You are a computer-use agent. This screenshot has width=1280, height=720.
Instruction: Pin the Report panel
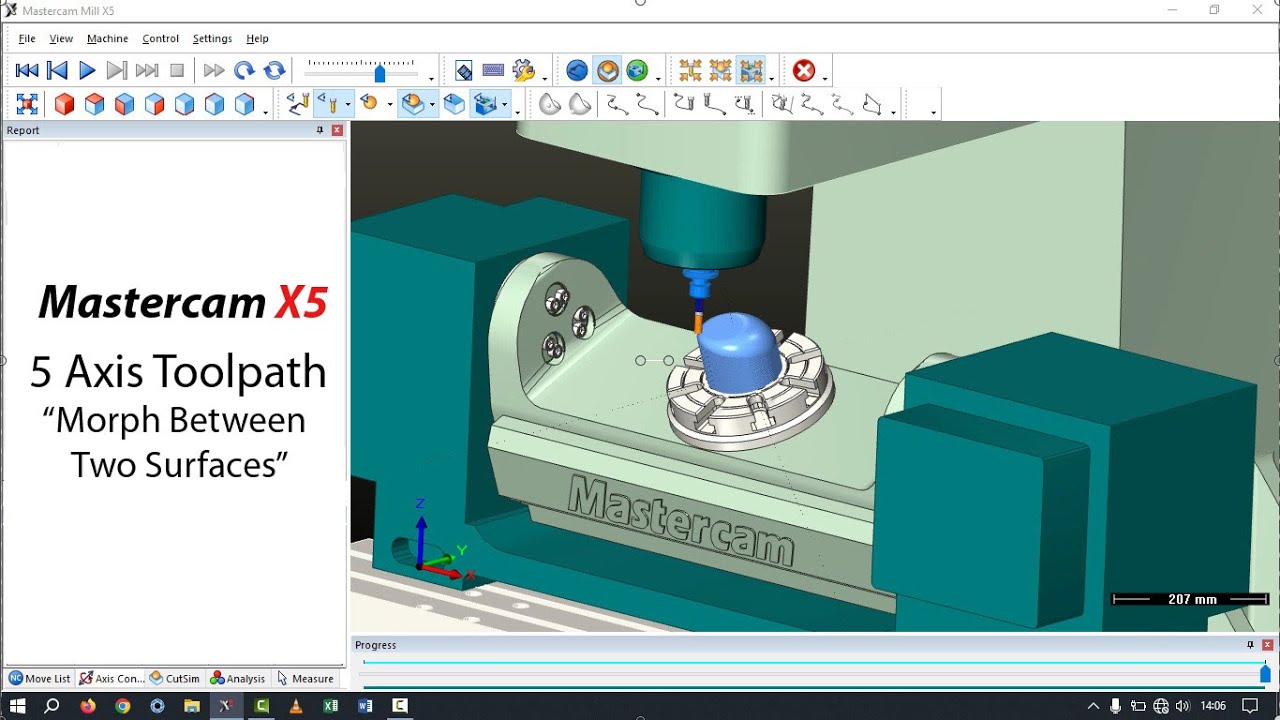pyautogui.click(x=320, y=130)
